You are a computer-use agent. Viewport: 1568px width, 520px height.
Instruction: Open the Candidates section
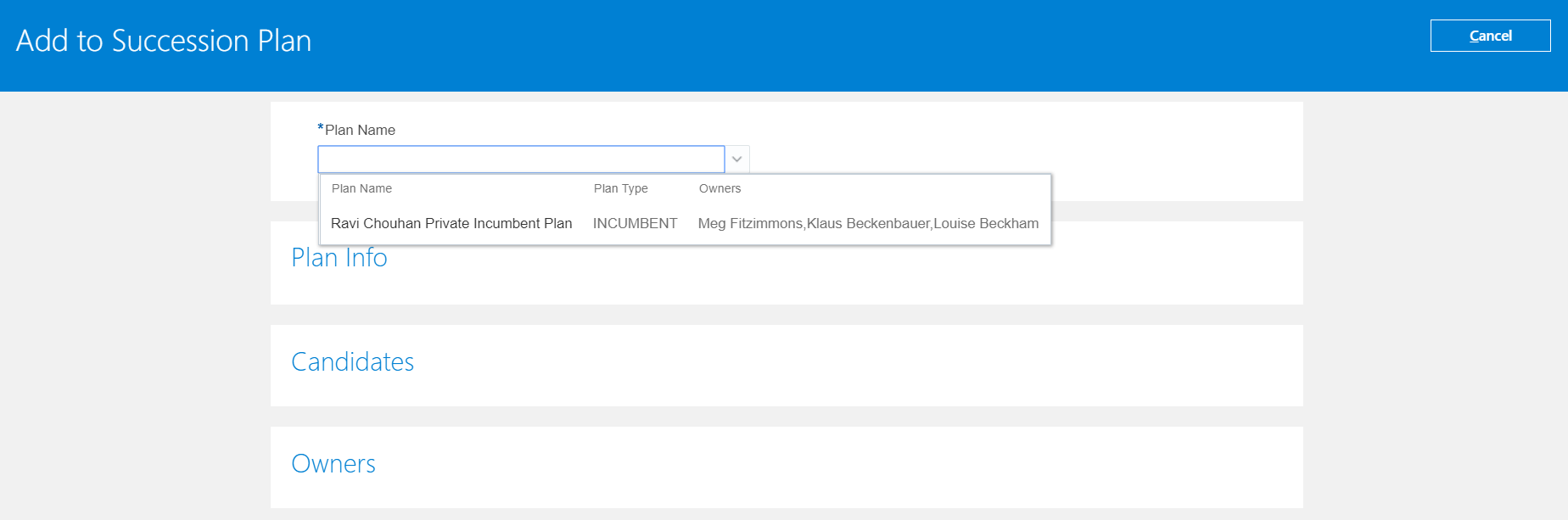pos(352,361)
